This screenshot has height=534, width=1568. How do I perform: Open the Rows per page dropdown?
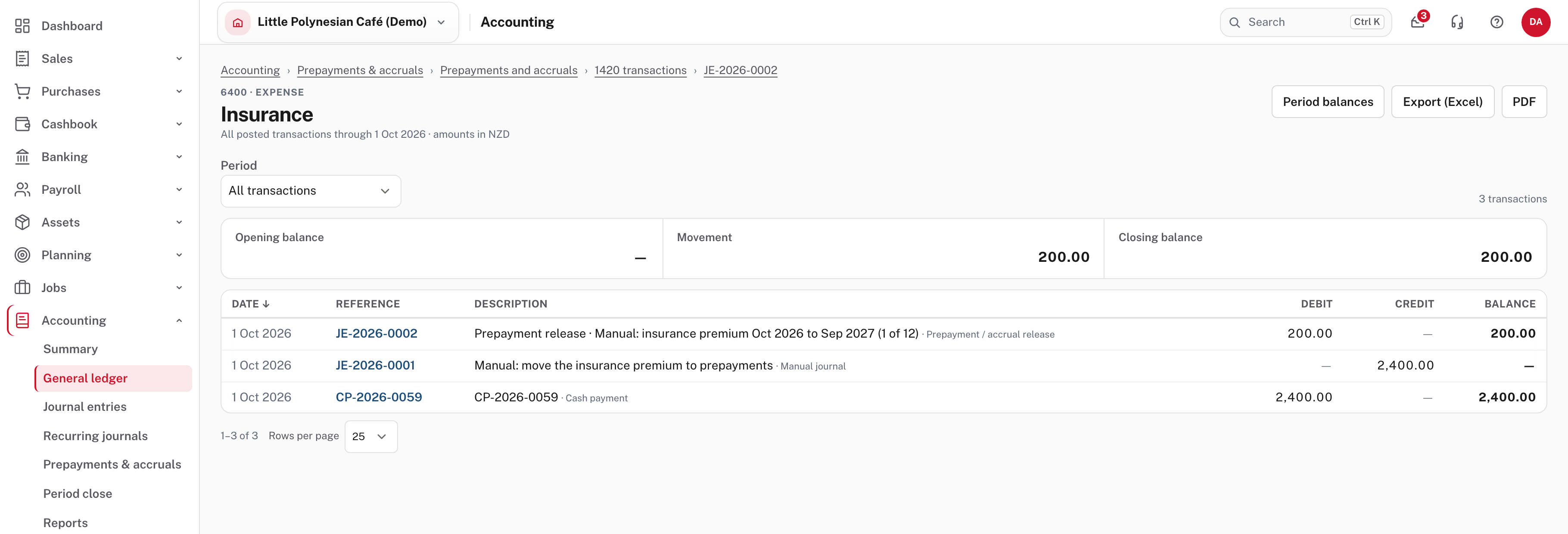(371, 437)
